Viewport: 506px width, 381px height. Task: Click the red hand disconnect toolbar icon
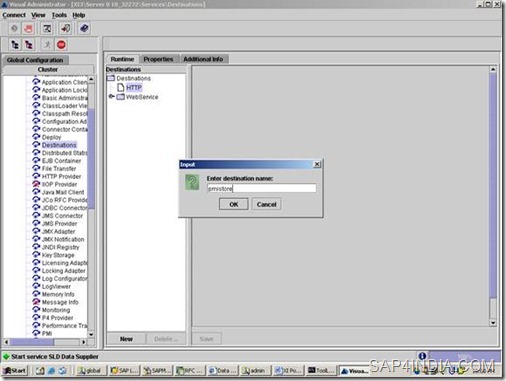click(29, 29)
